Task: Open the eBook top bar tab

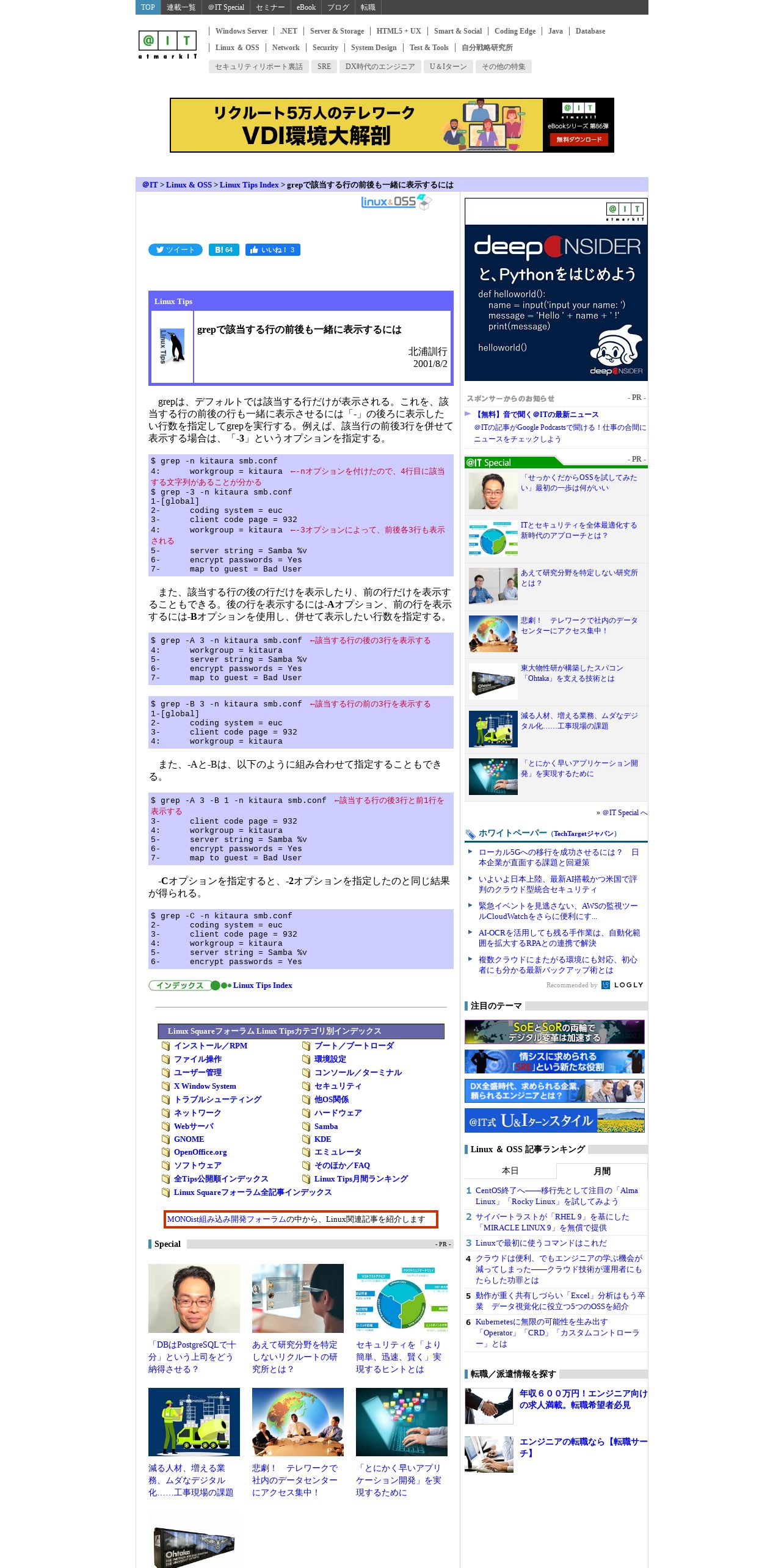Action: [306, 7]
